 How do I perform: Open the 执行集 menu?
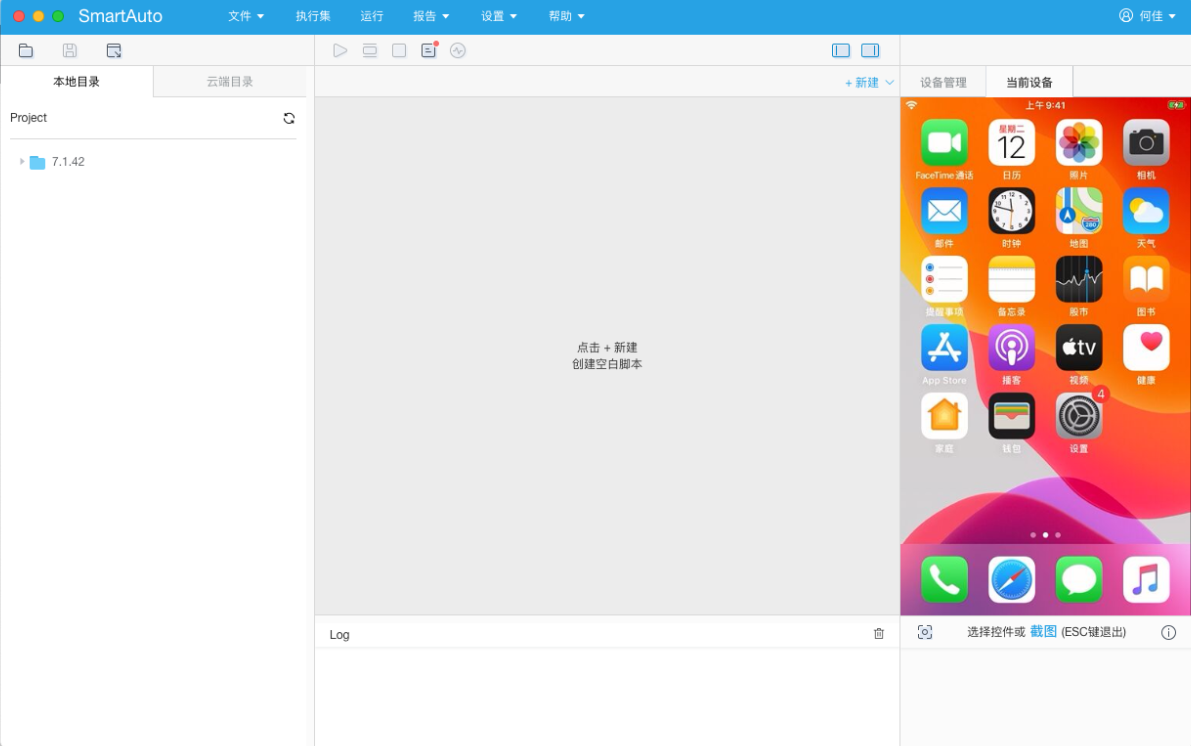[313, 16]
